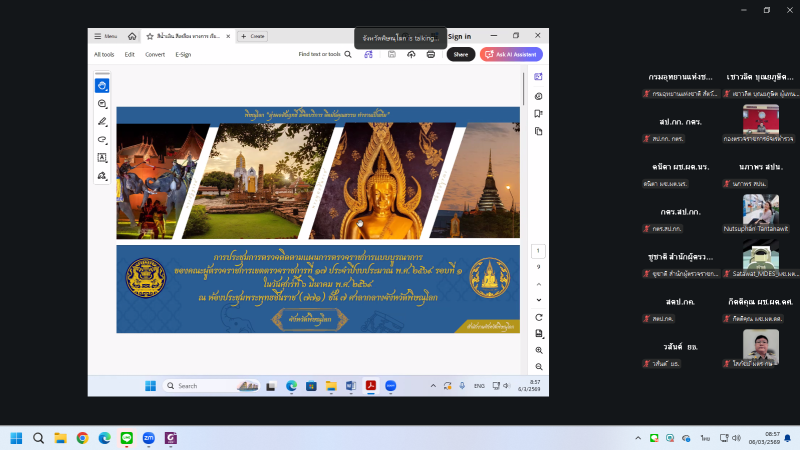Go to previous page using up chevron
The width and height of the screenshot is (800, 450).
(538, 282)
